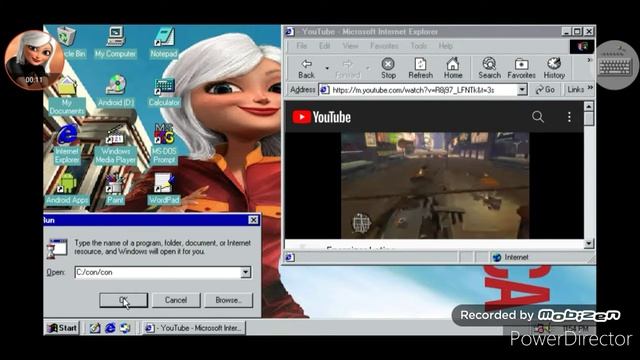
Task: Click the Mobizen recording avatar bubble
Action: tap(34, 60)
